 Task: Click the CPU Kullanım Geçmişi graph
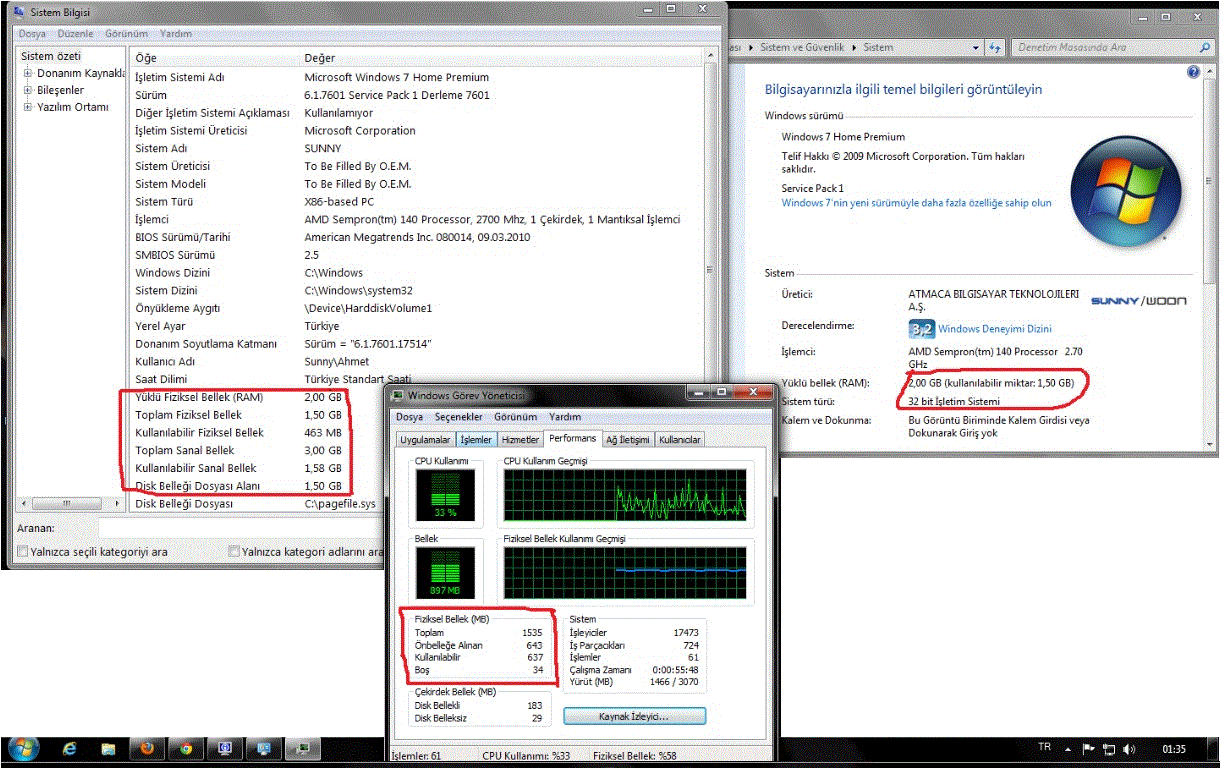click(x=624, y=494)
